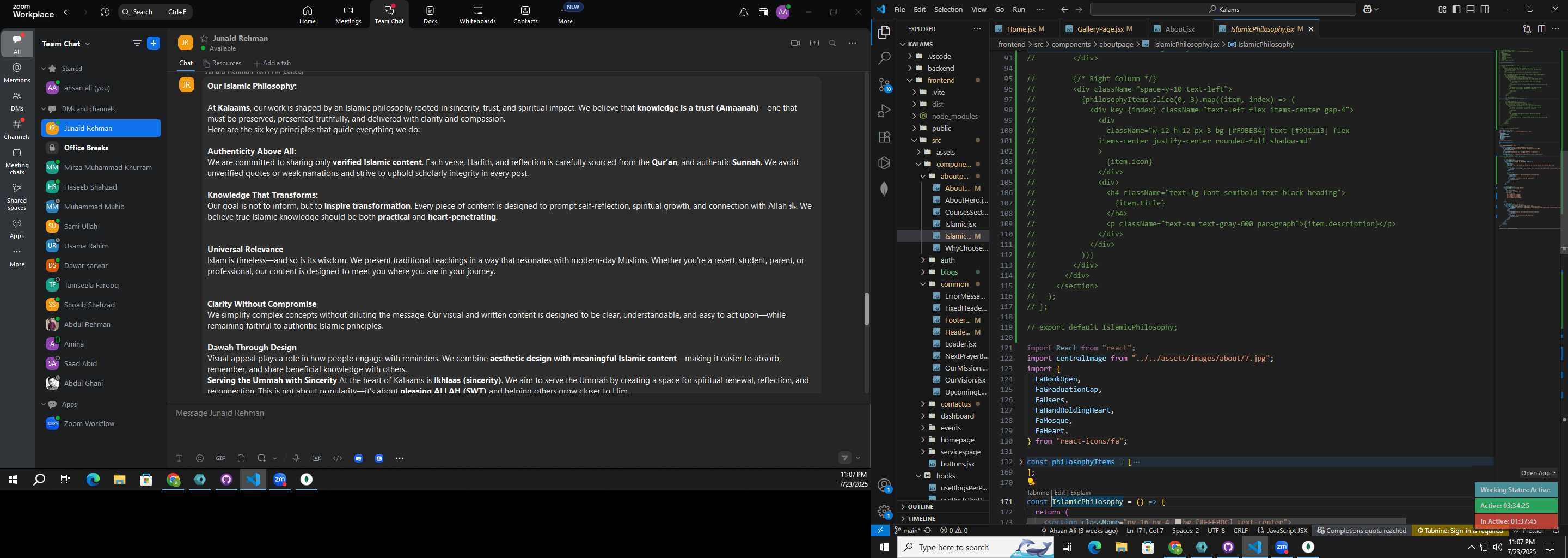Open VS Code Extensions view
Image resolution: width=1568 pixels, height=558 pixels.
884,137
